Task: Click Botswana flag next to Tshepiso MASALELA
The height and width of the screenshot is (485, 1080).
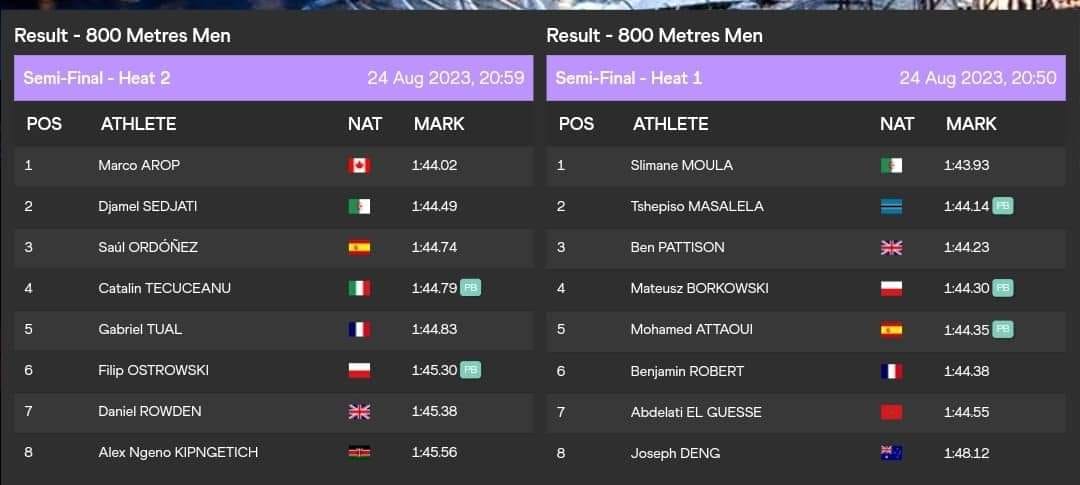Action: point(891,206)
